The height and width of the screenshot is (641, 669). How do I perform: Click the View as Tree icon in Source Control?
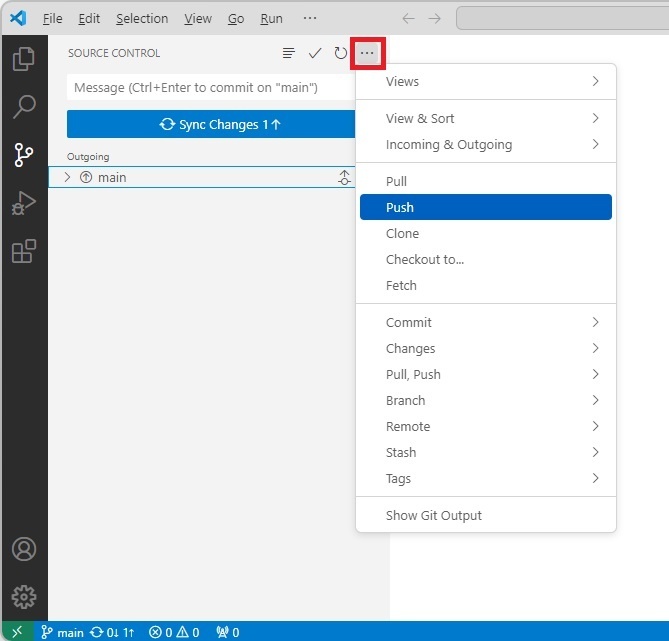pyautogui.click(x=289, y=53)
